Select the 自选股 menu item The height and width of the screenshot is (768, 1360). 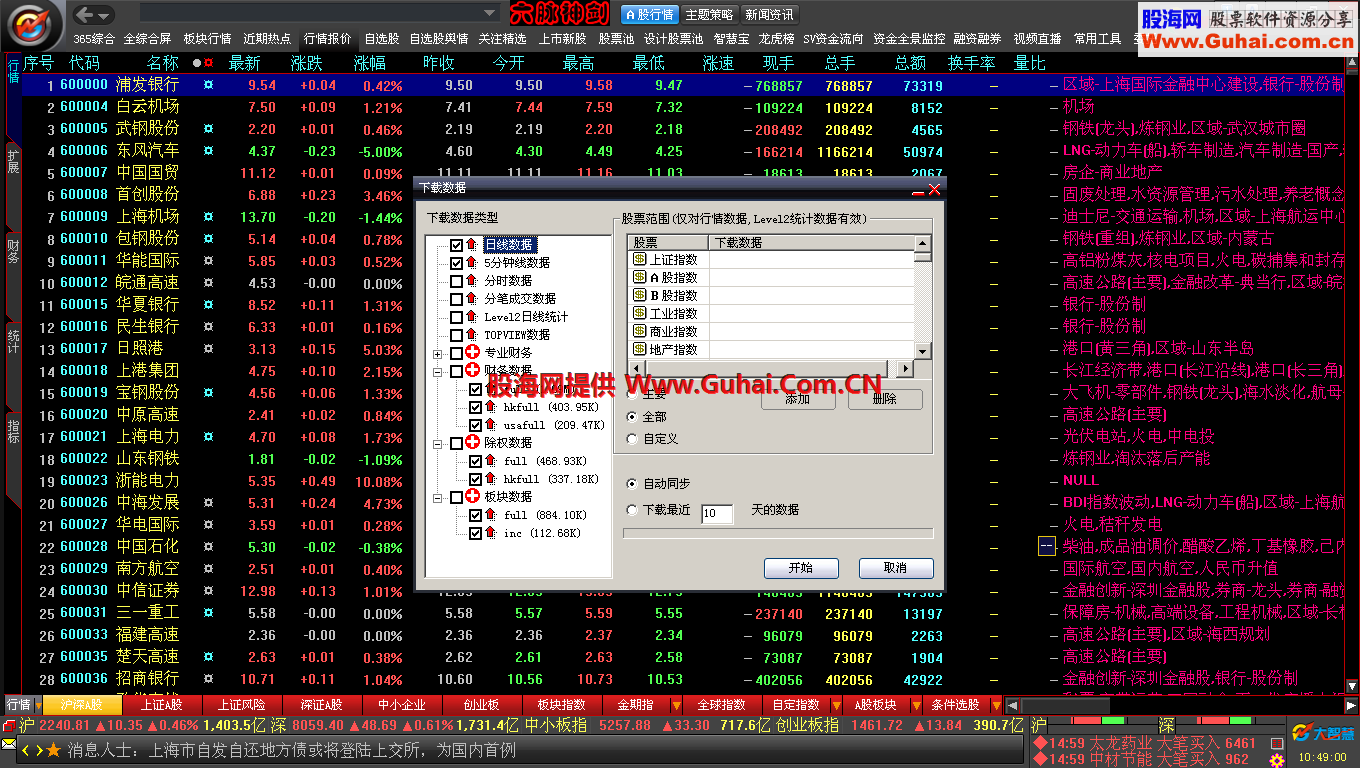pyautogui.click(x=382, y=39)
